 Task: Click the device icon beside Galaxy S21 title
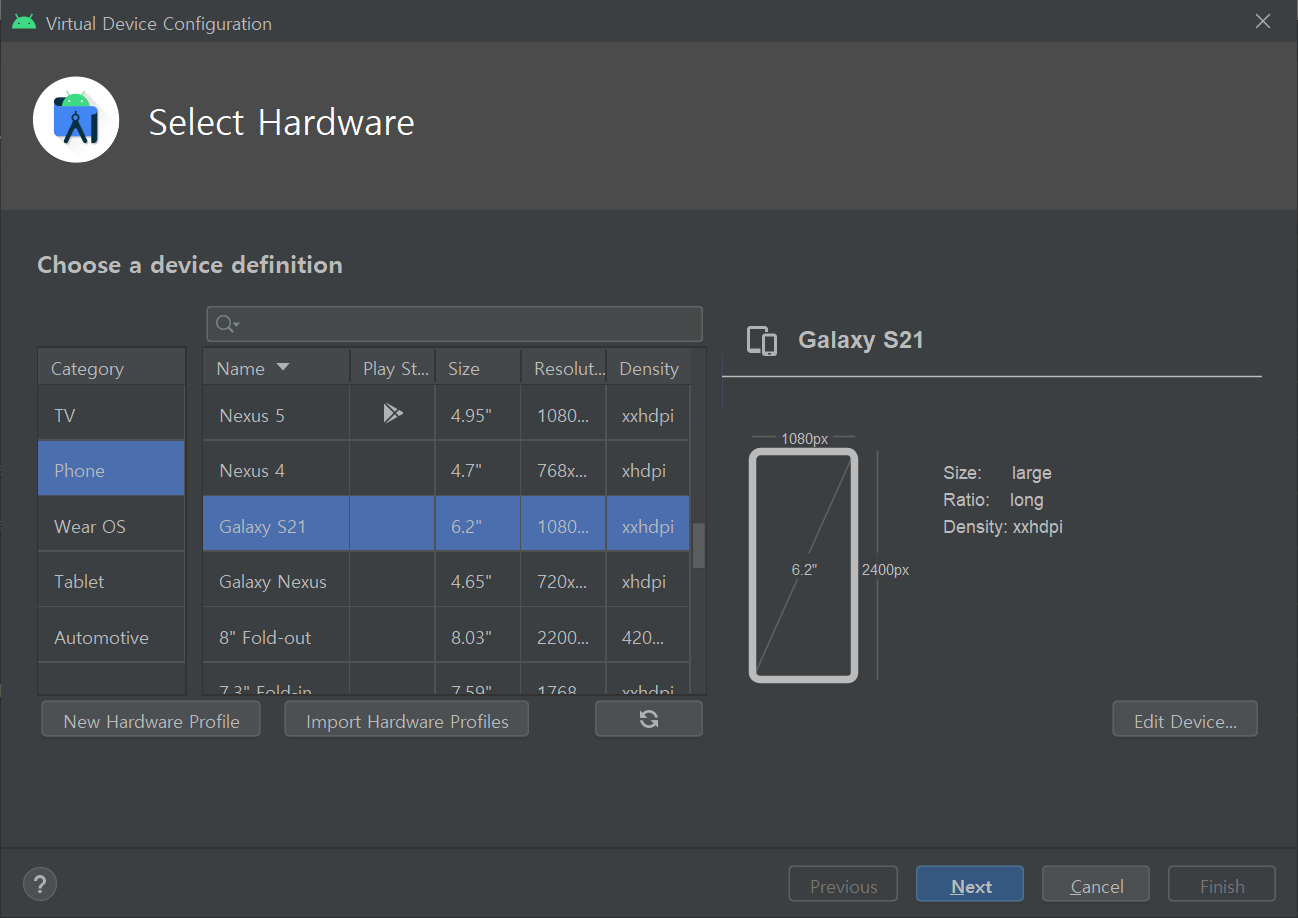tap(762, 341)
